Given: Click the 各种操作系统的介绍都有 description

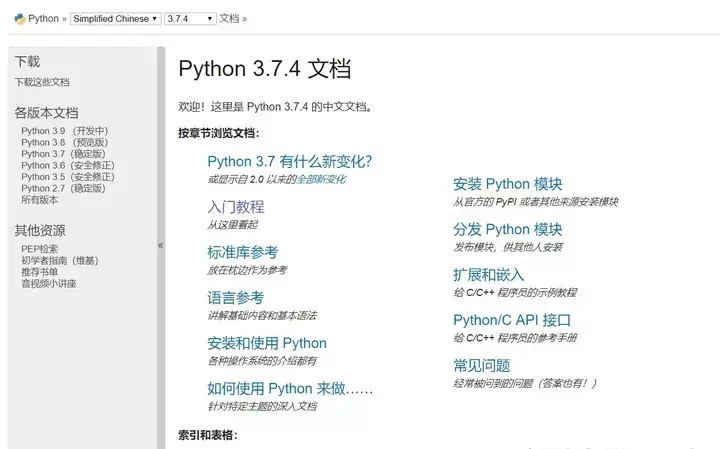Looking at the screenshot, I should tap(262, 361).
